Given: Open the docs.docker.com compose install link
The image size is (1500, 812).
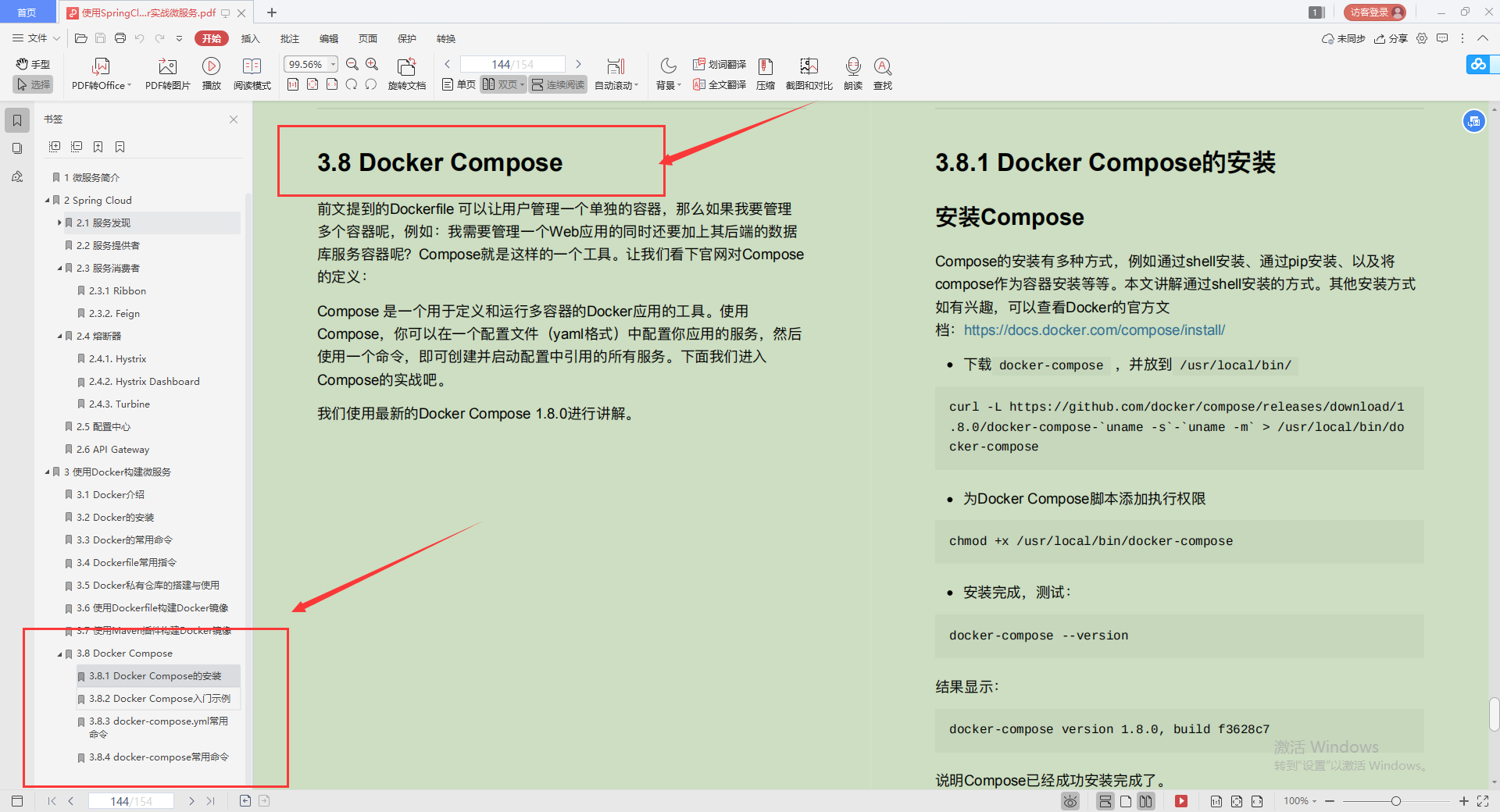Looking at the screenshot, I should (1094, 330).
